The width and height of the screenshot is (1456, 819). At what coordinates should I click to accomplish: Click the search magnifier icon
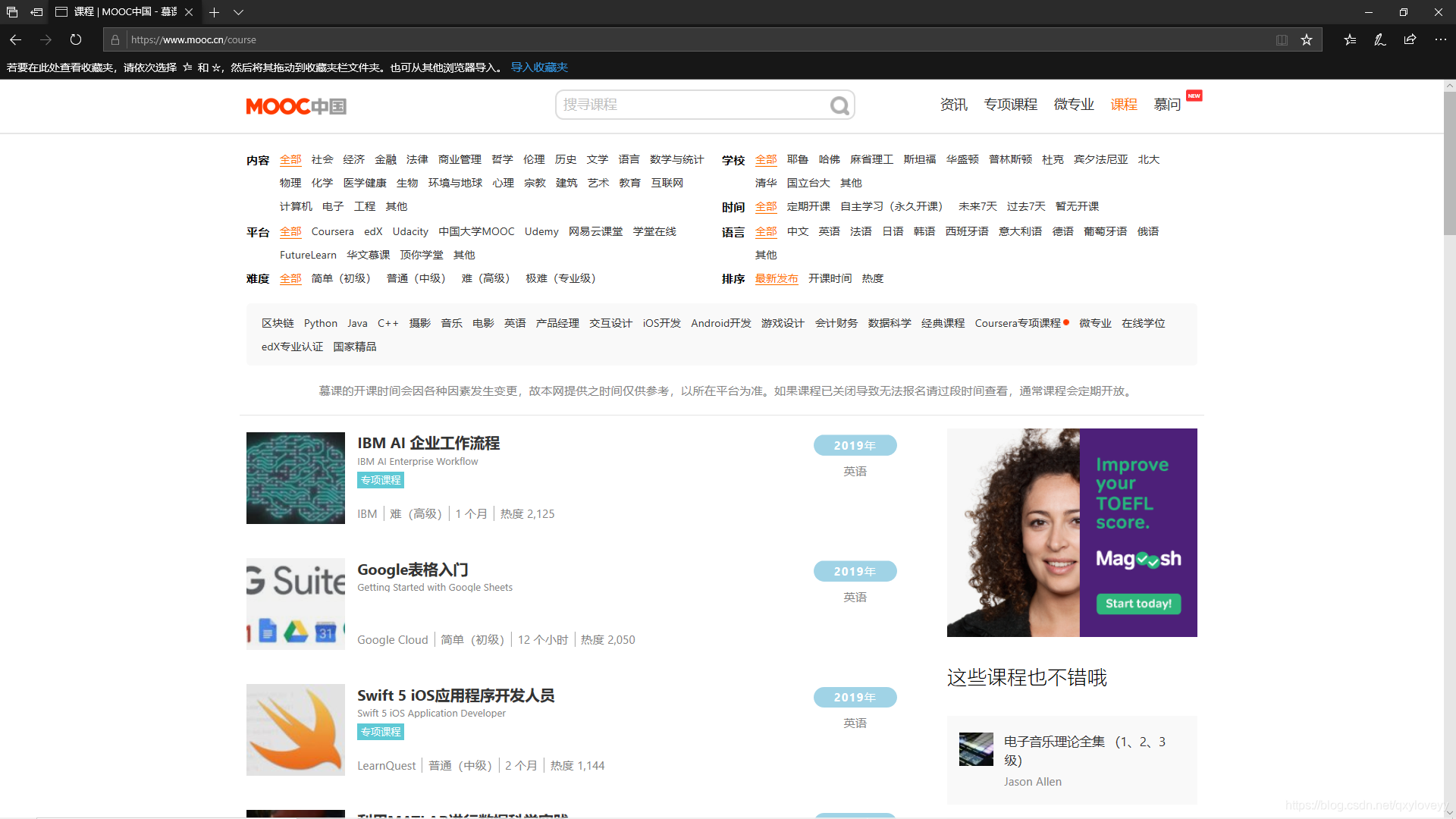click(x=839, y=105)
